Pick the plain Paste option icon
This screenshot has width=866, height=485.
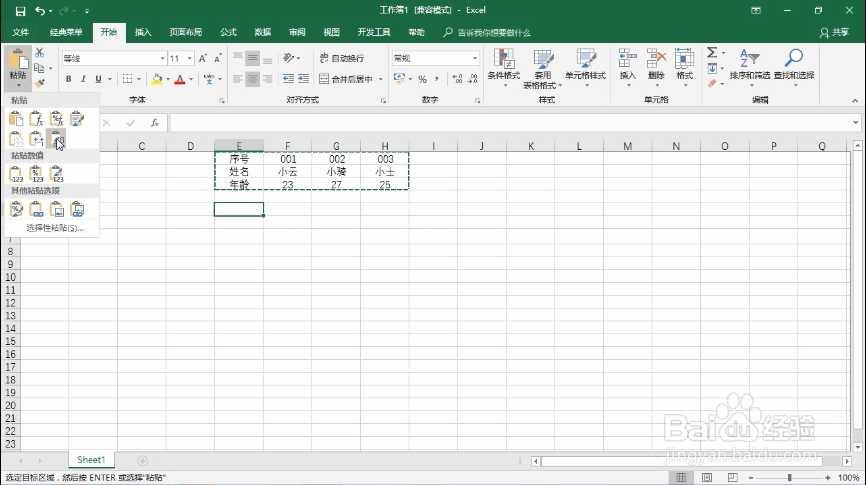(x=16, y=119)
